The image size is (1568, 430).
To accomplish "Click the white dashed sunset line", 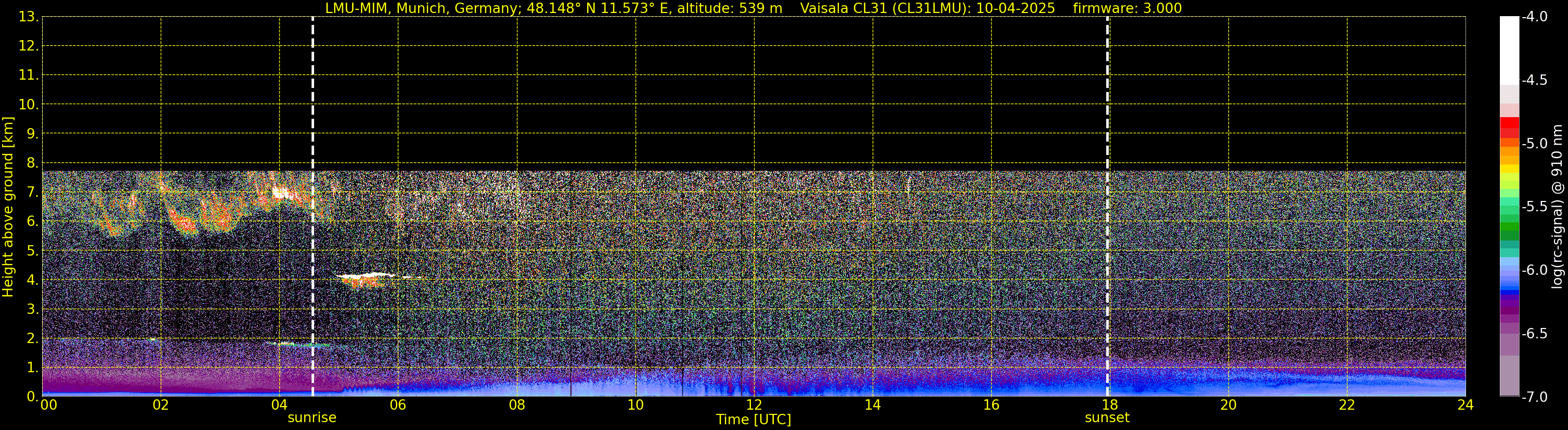I will point(1107,207).
